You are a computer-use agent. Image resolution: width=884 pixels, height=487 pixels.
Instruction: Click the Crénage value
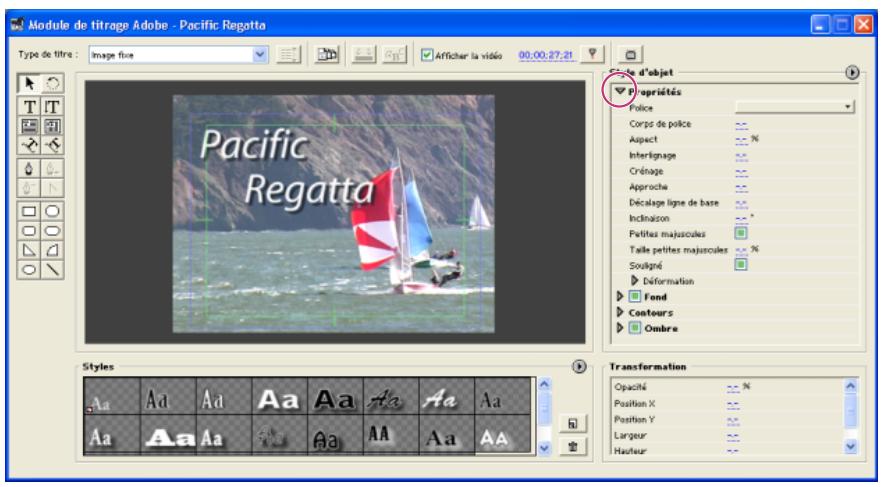click(x=741, y=172)
